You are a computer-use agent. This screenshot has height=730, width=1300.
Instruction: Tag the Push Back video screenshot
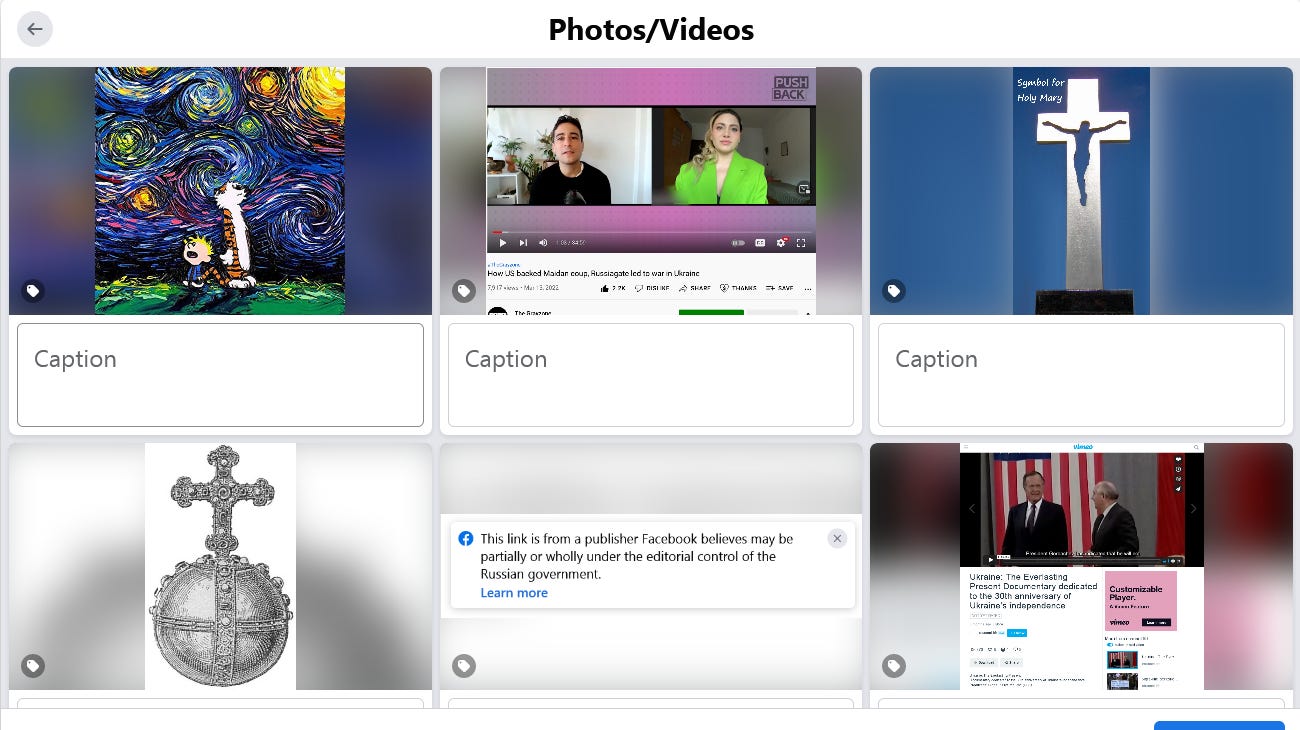(464, 291)
